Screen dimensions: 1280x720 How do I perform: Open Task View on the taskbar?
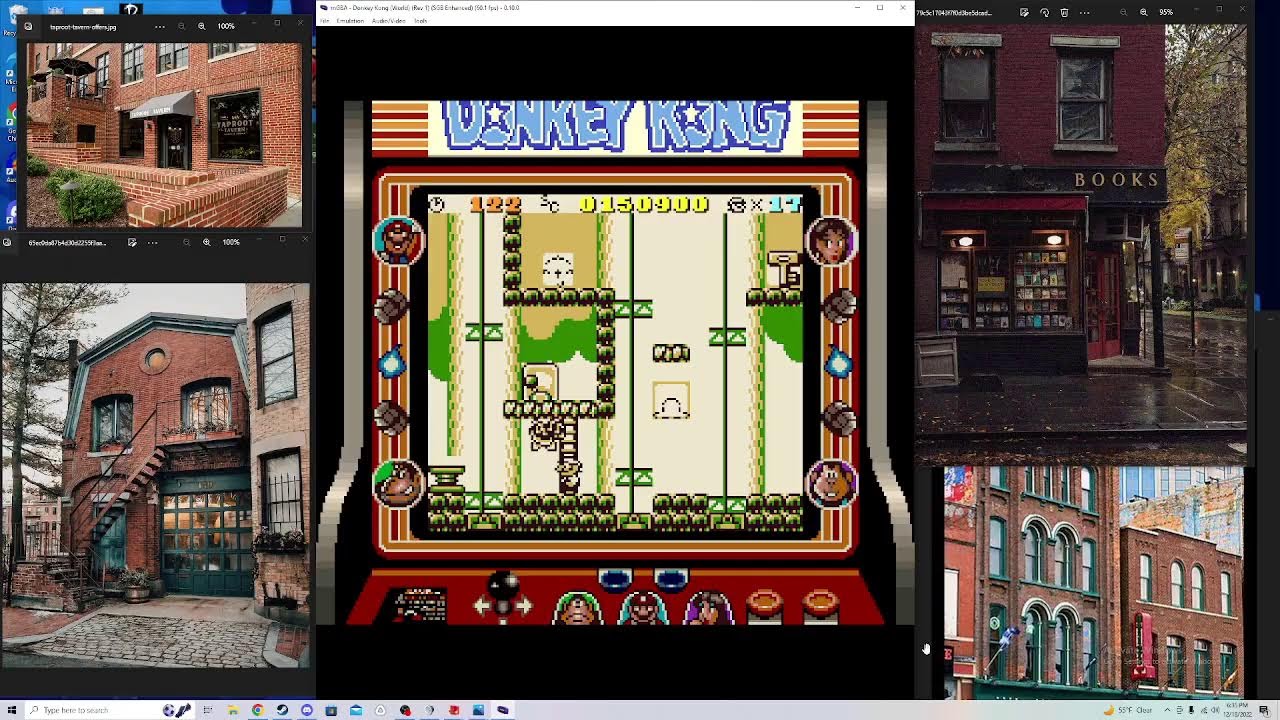[x=208, y=710]
